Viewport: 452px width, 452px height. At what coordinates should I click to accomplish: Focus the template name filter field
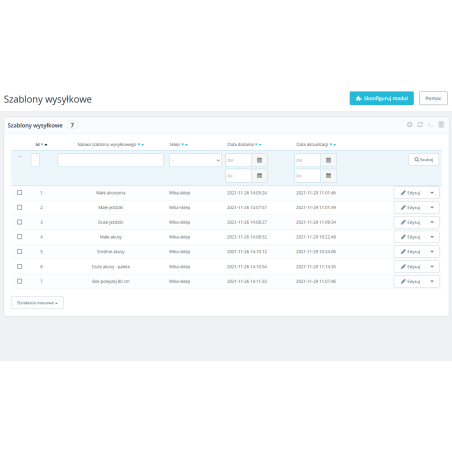pyautogui.click(x=111, y=160)
